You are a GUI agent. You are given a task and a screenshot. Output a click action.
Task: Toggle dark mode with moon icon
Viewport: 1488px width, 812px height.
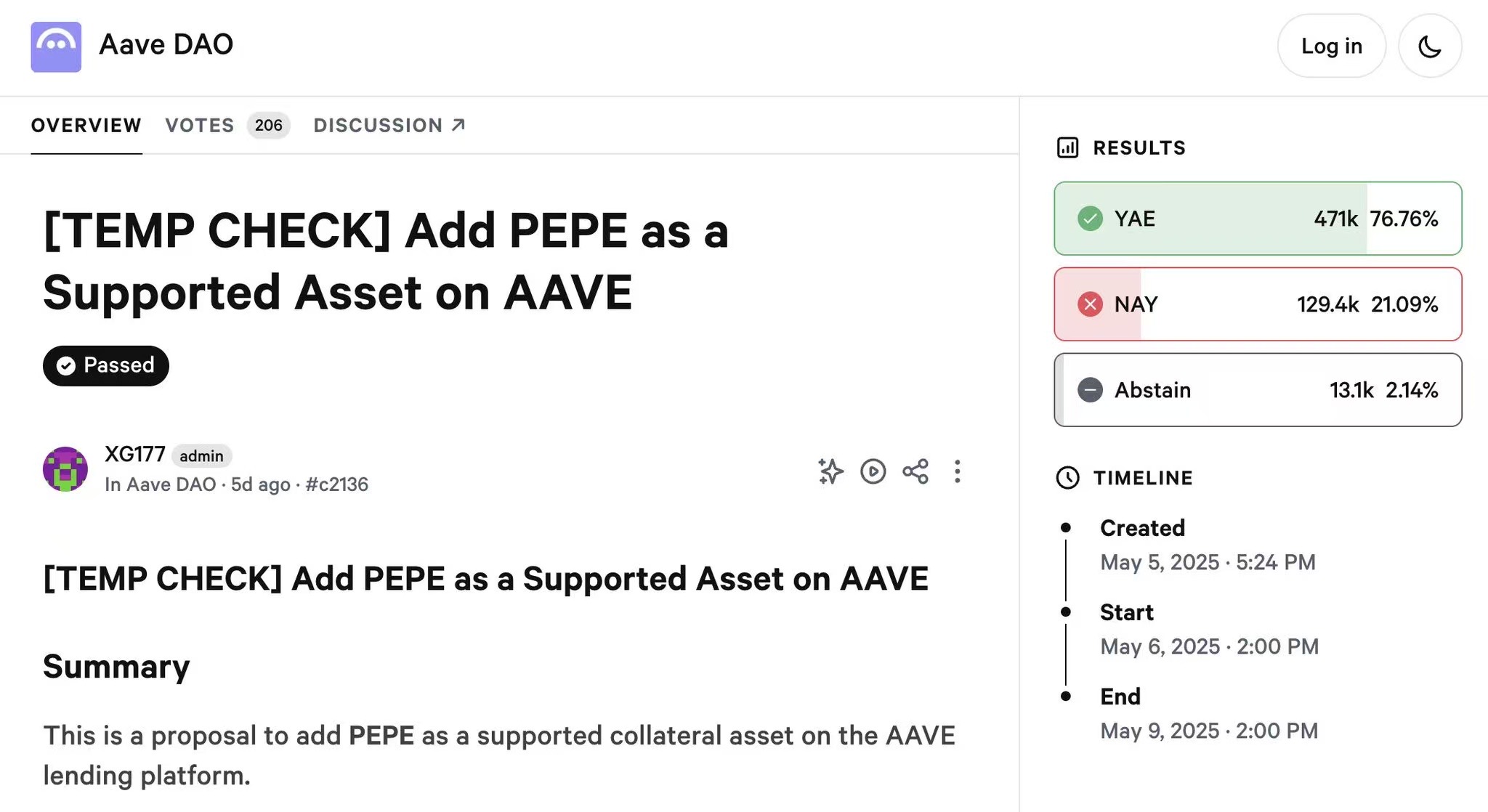[1429, 46]
